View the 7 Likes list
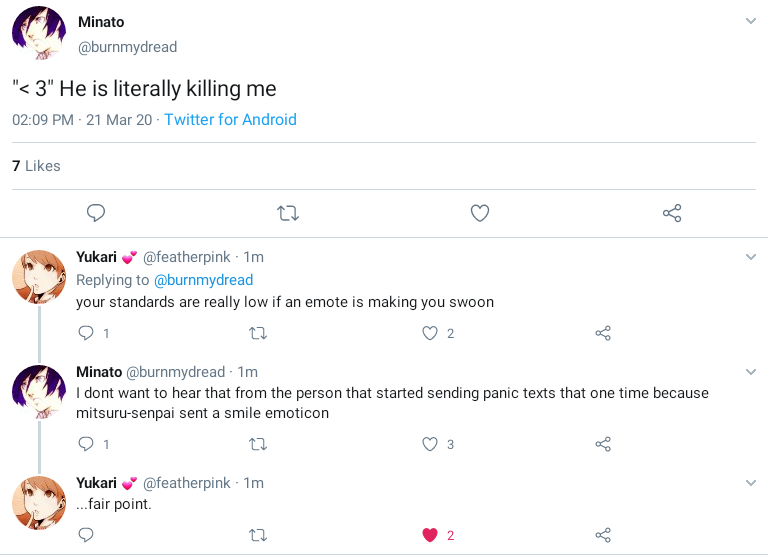 (36, 166)
